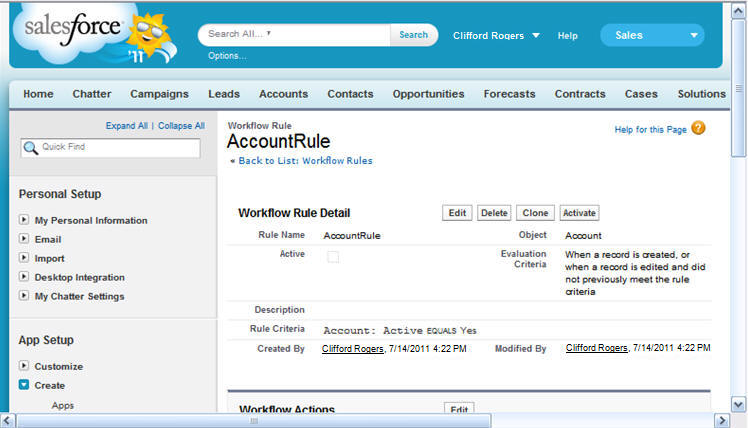Click the Rule Criteria value text
Viewport: 748px width, 428px height.
click(x=400, y=330)
